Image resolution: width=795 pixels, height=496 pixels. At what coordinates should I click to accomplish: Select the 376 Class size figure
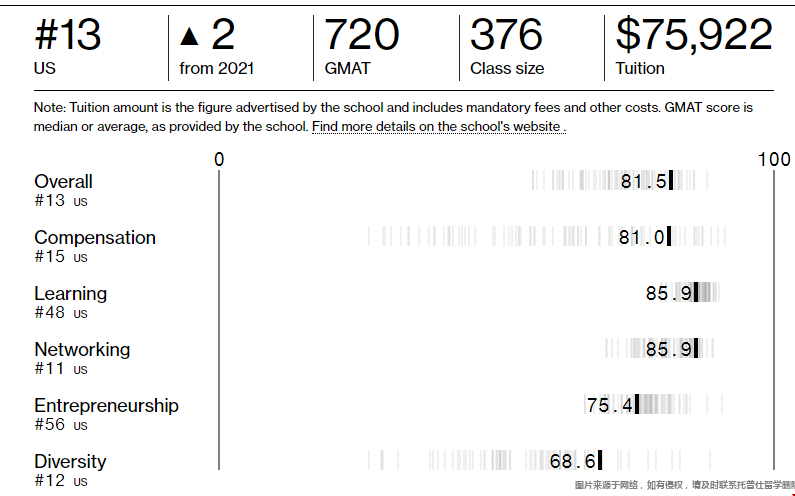[506, 36]
